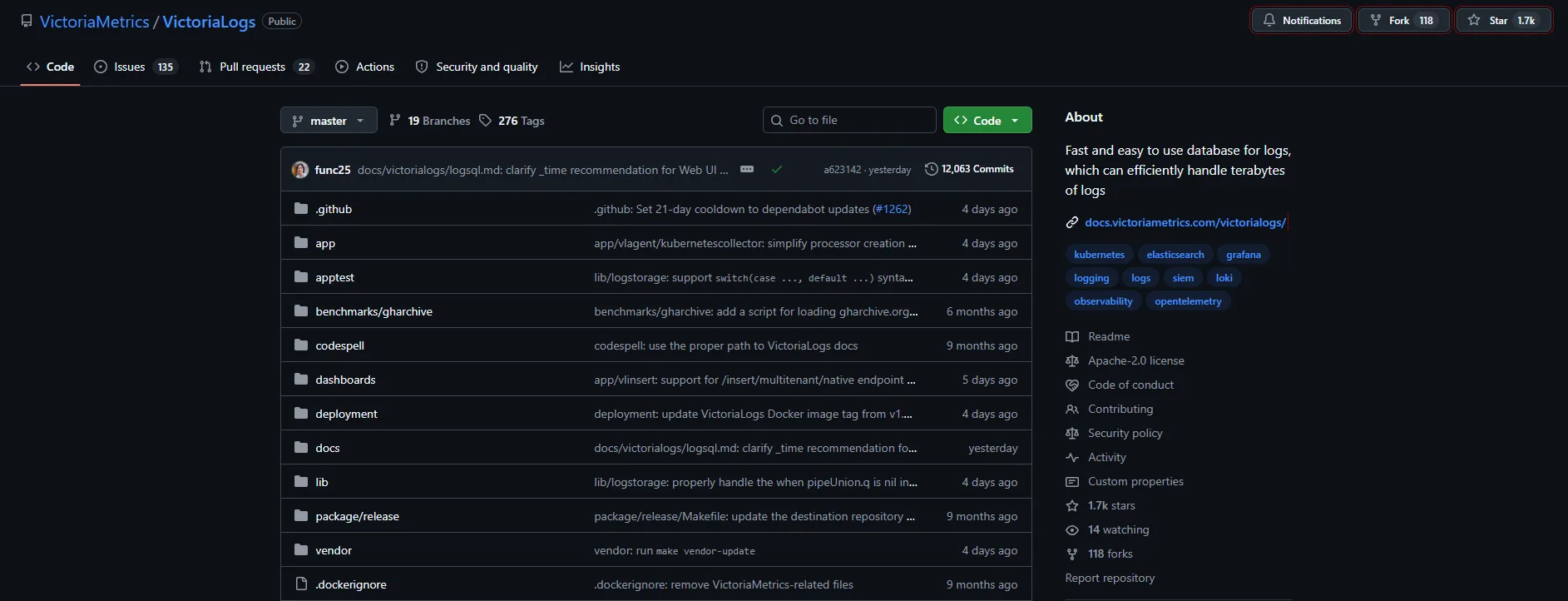Open the 276 Tags list
This screenshot has height=601, width=1568.
point(512,121)
